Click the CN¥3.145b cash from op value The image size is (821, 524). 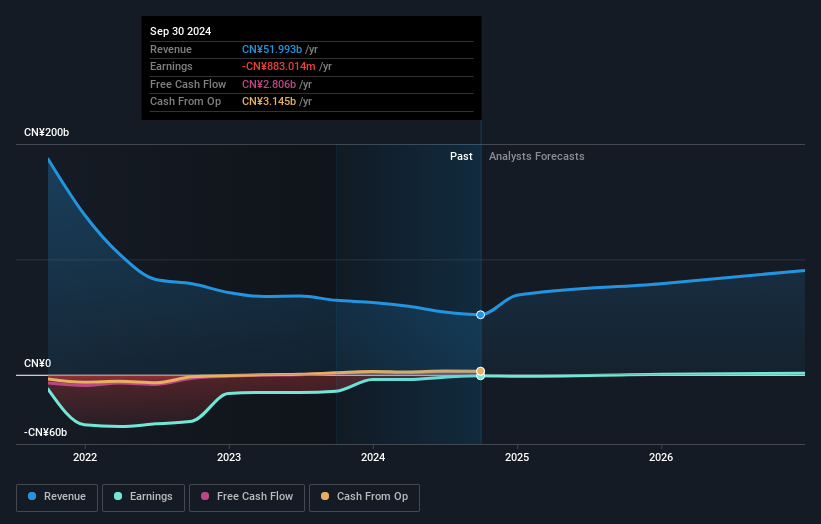coord(269,102)
